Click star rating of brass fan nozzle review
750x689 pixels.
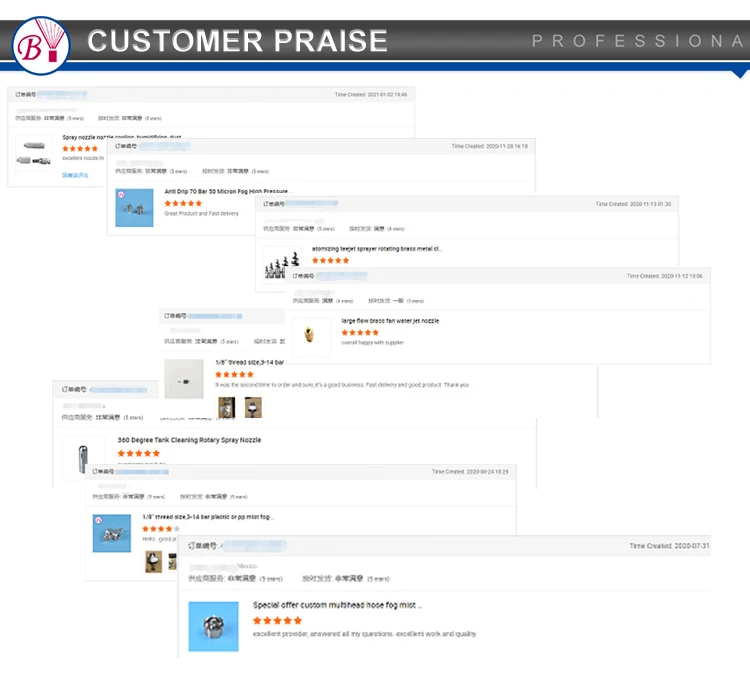pos(360,333)
